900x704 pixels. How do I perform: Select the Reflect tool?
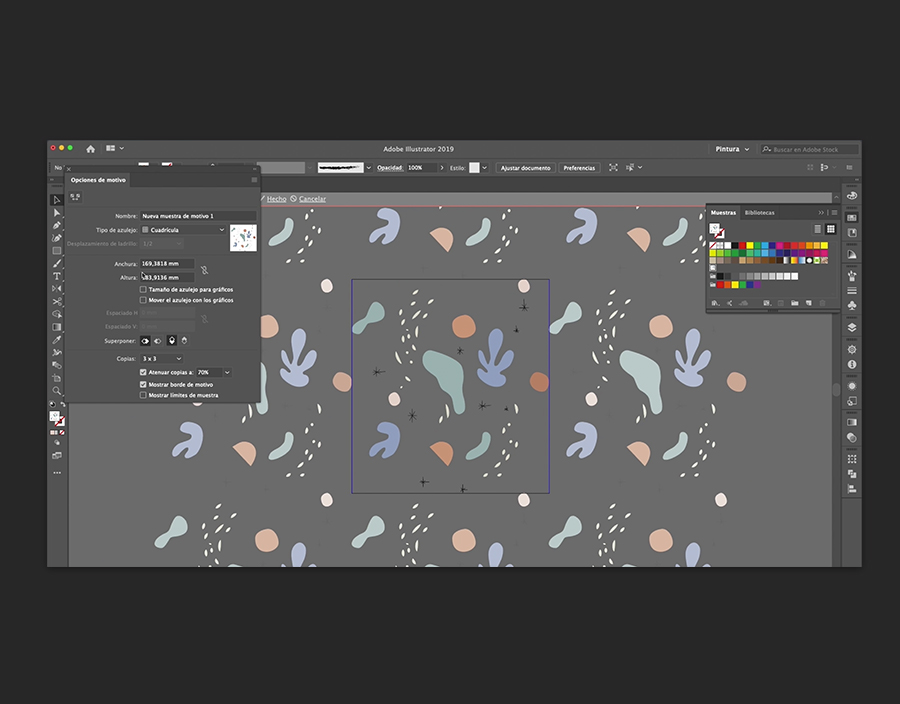pyautogui.click(x=56, y=289)
